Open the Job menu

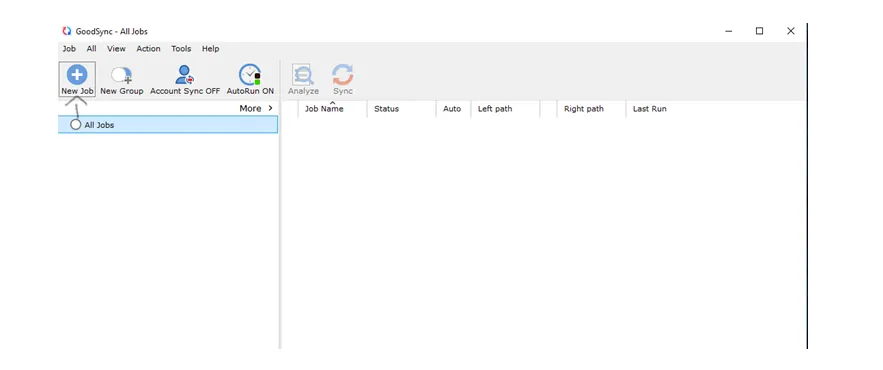click(x=69, y=49)
